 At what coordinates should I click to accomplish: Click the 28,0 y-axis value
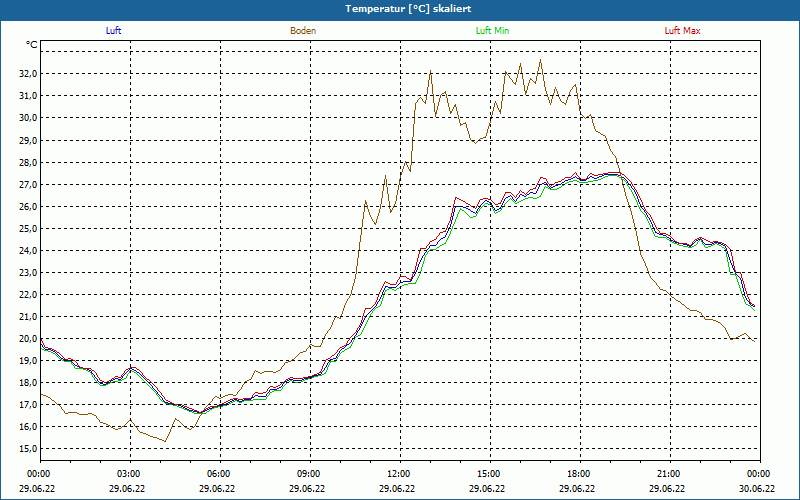click(28, 162)
